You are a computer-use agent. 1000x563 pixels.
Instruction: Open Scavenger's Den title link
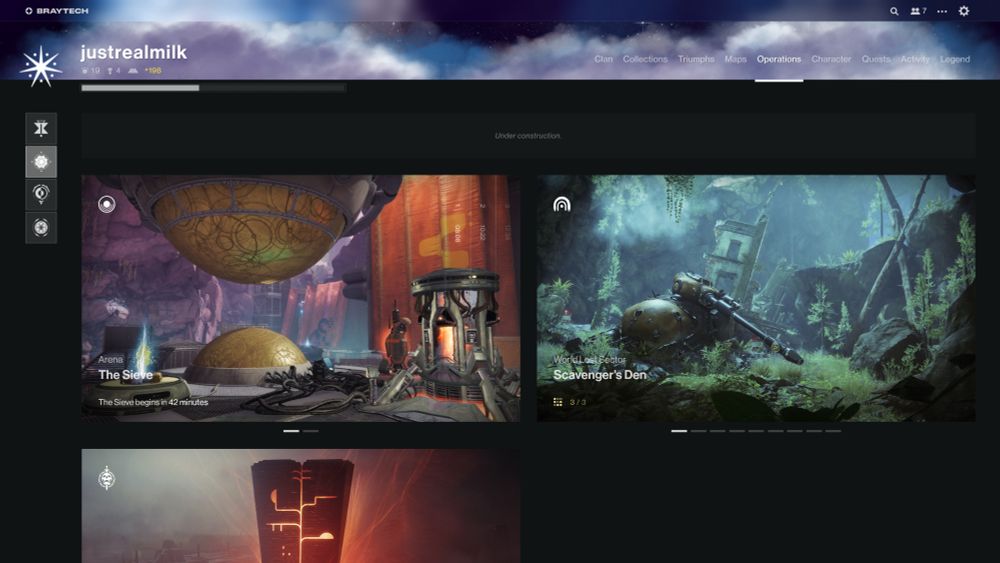coord(599,375)
